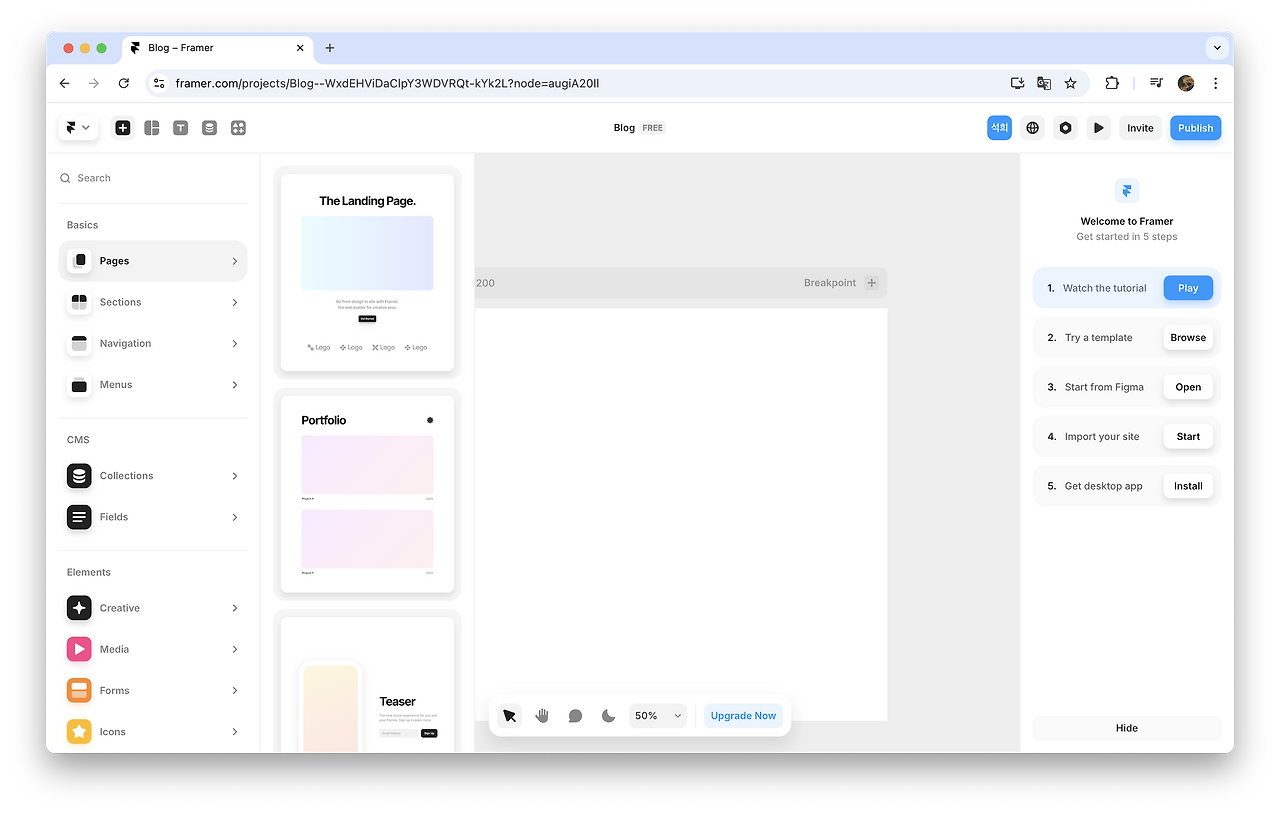Expand the Creative row chevron

(235, 608)
